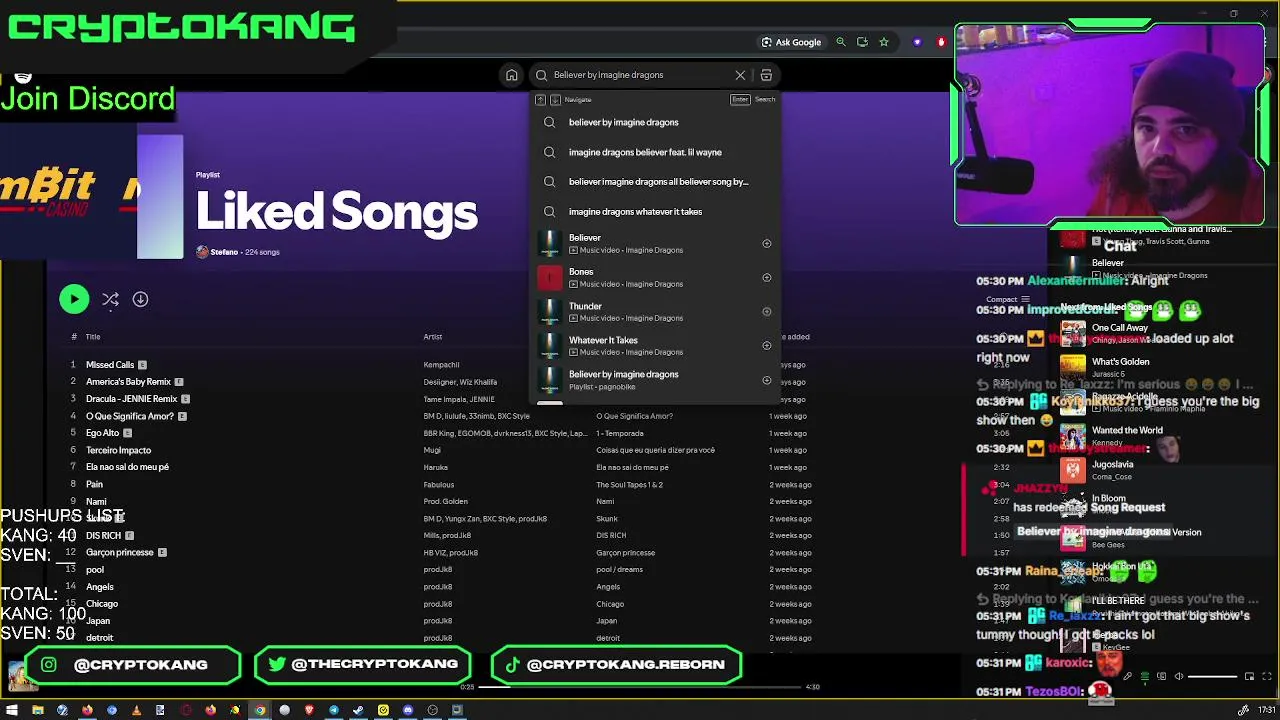1280x720 pixels.
Task: Select the track 'Garçon princesse'
Action: pyautogui.click(x=120, y=552)
